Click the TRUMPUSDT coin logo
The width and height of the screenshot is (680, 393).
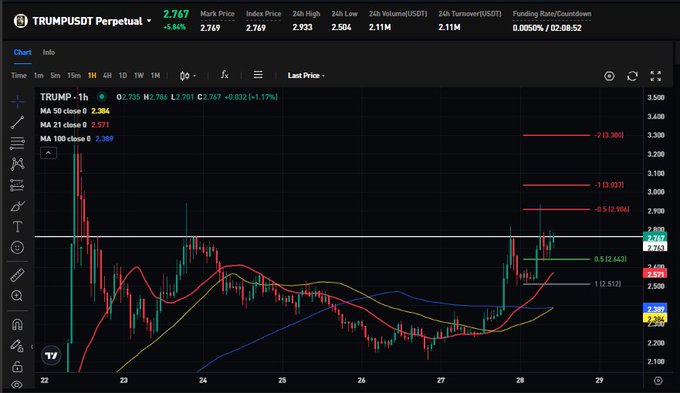click(x=20, y=20)
